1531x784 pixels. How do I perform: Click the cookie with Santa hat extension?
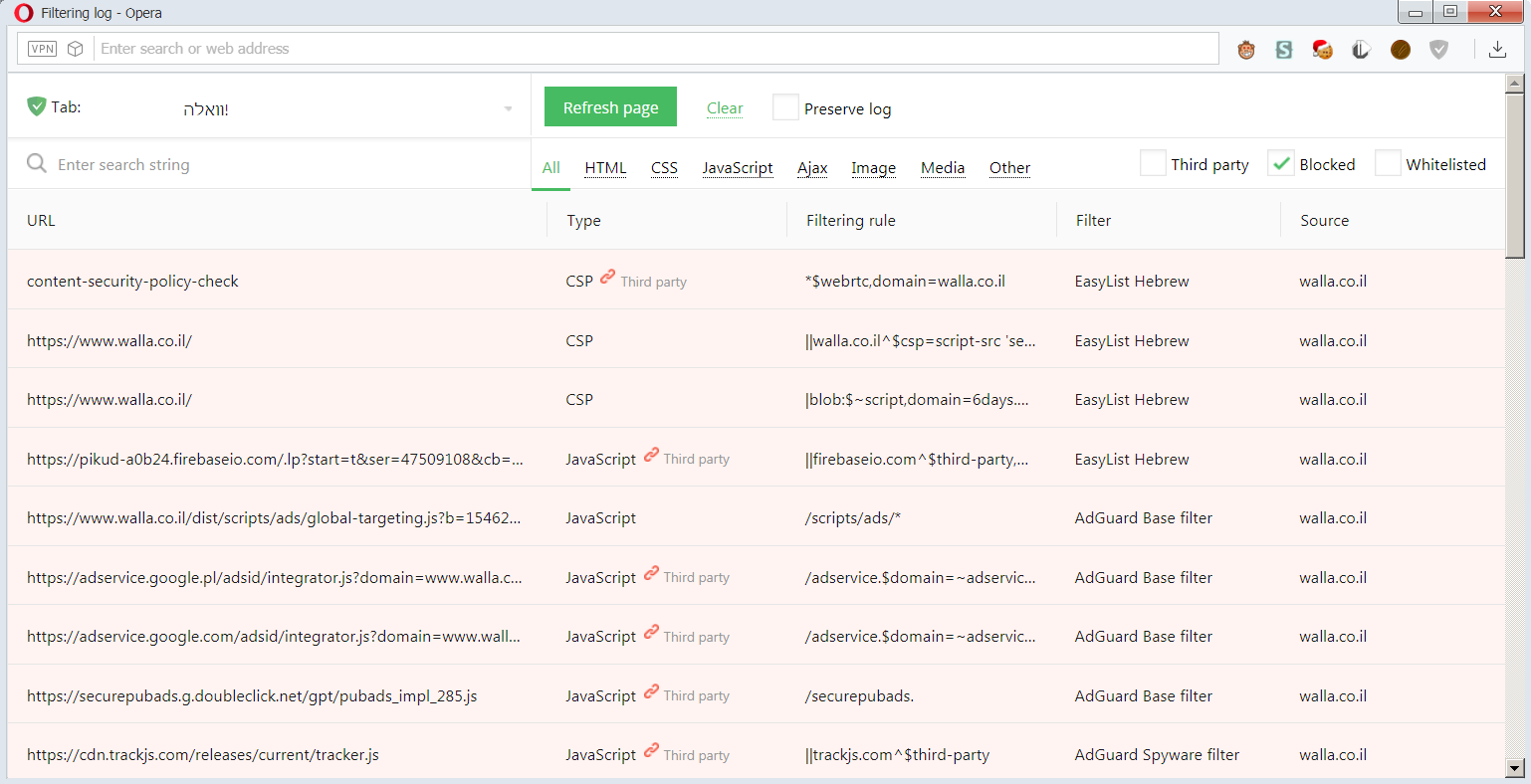1322,49
